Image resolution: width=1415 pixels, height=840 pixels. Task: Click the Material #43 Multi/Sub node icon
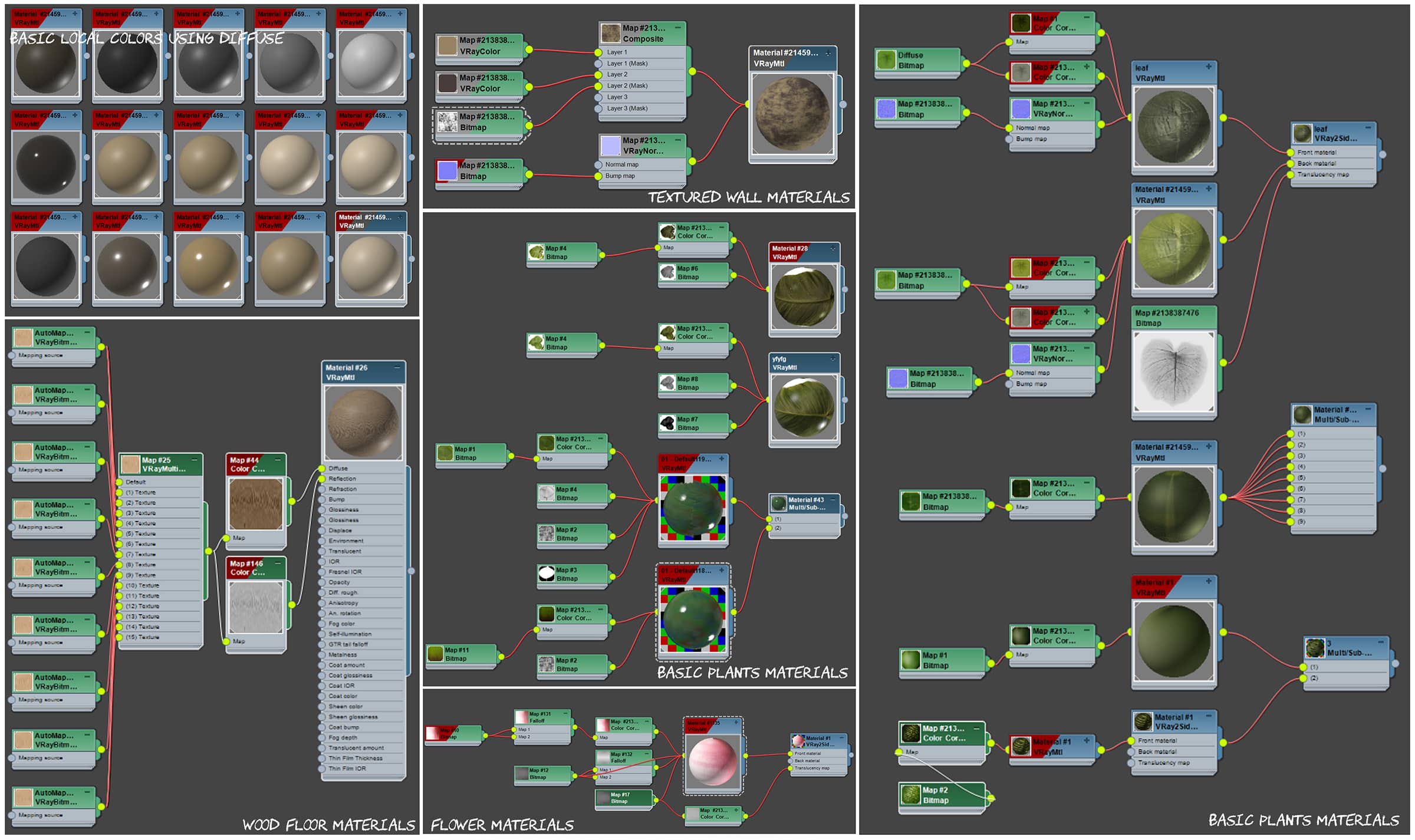pos(778,503)
